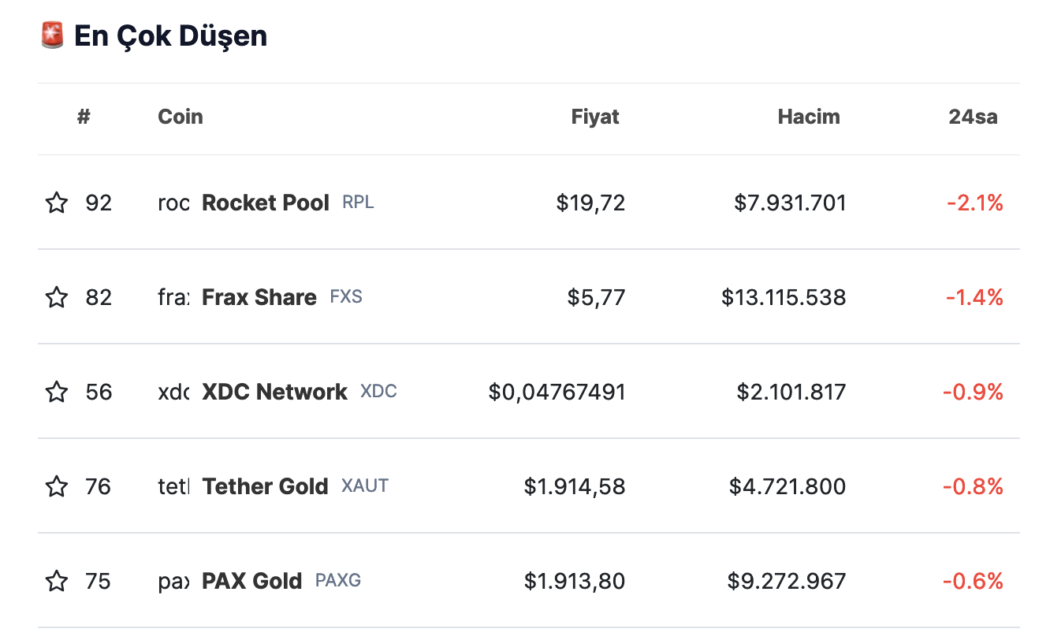Click the PAX Gold coin logo
The width and height of the screenshot is (1050, 640).
pos(173,581)
